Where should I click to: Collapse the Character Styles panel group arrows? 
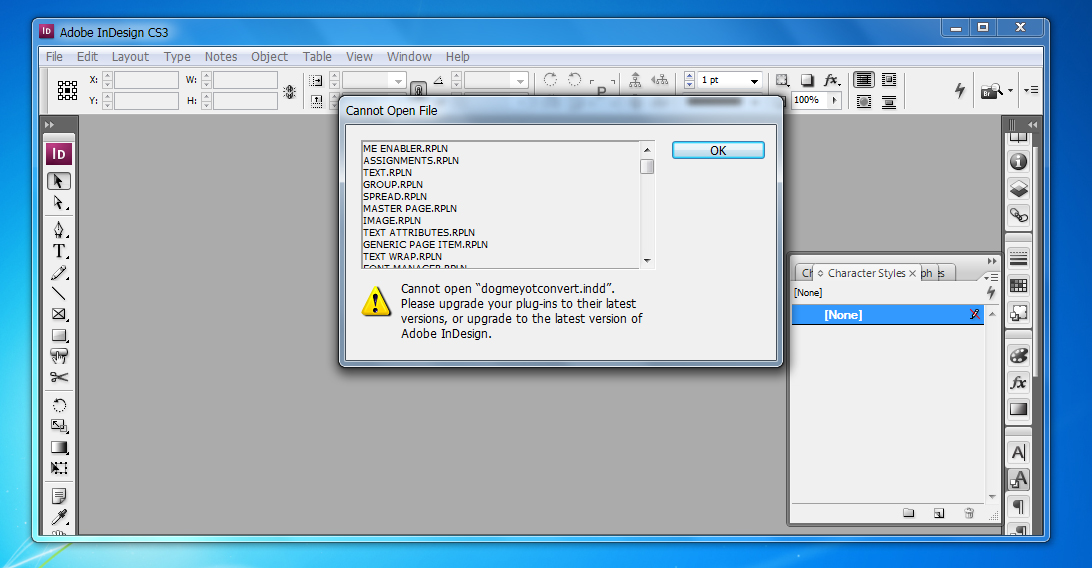pyautogui.click(x=992, y=261)
